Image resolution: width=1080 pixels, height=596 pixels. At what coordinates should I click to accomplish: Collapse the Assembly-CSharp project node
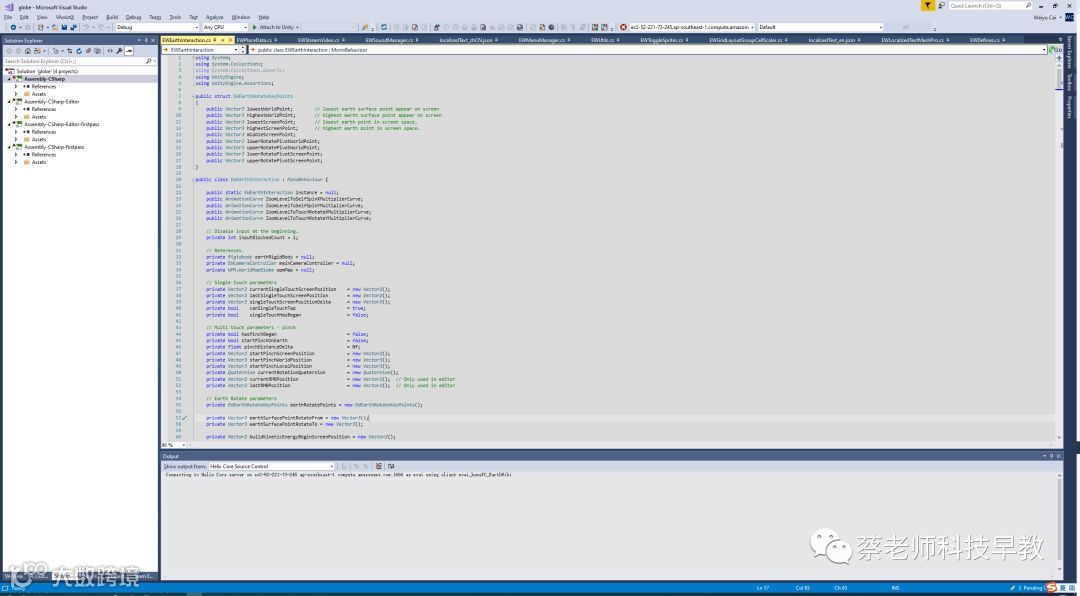[x=10, y=79]
